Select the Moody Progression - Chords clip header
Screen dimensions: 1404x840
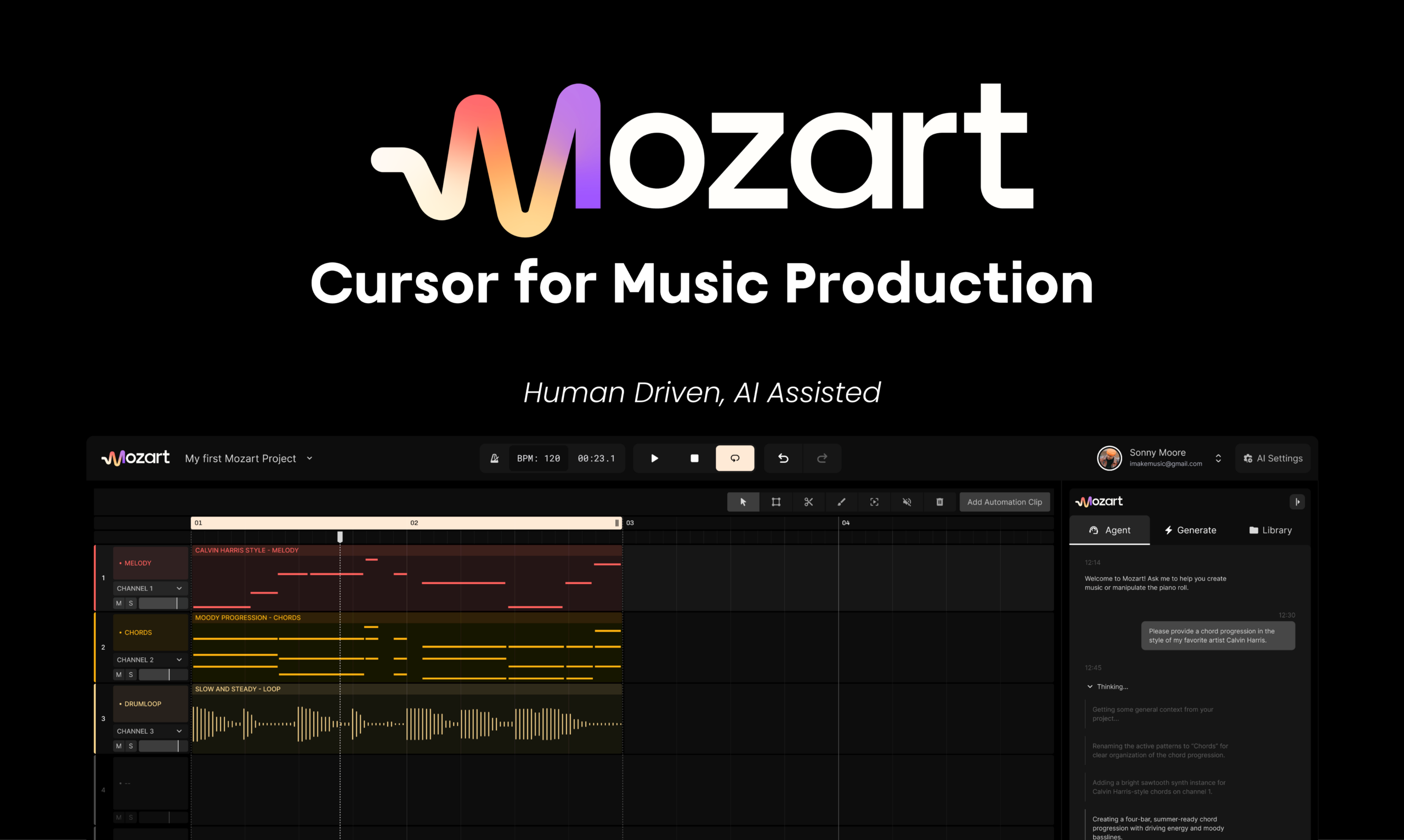pos(406,617)
